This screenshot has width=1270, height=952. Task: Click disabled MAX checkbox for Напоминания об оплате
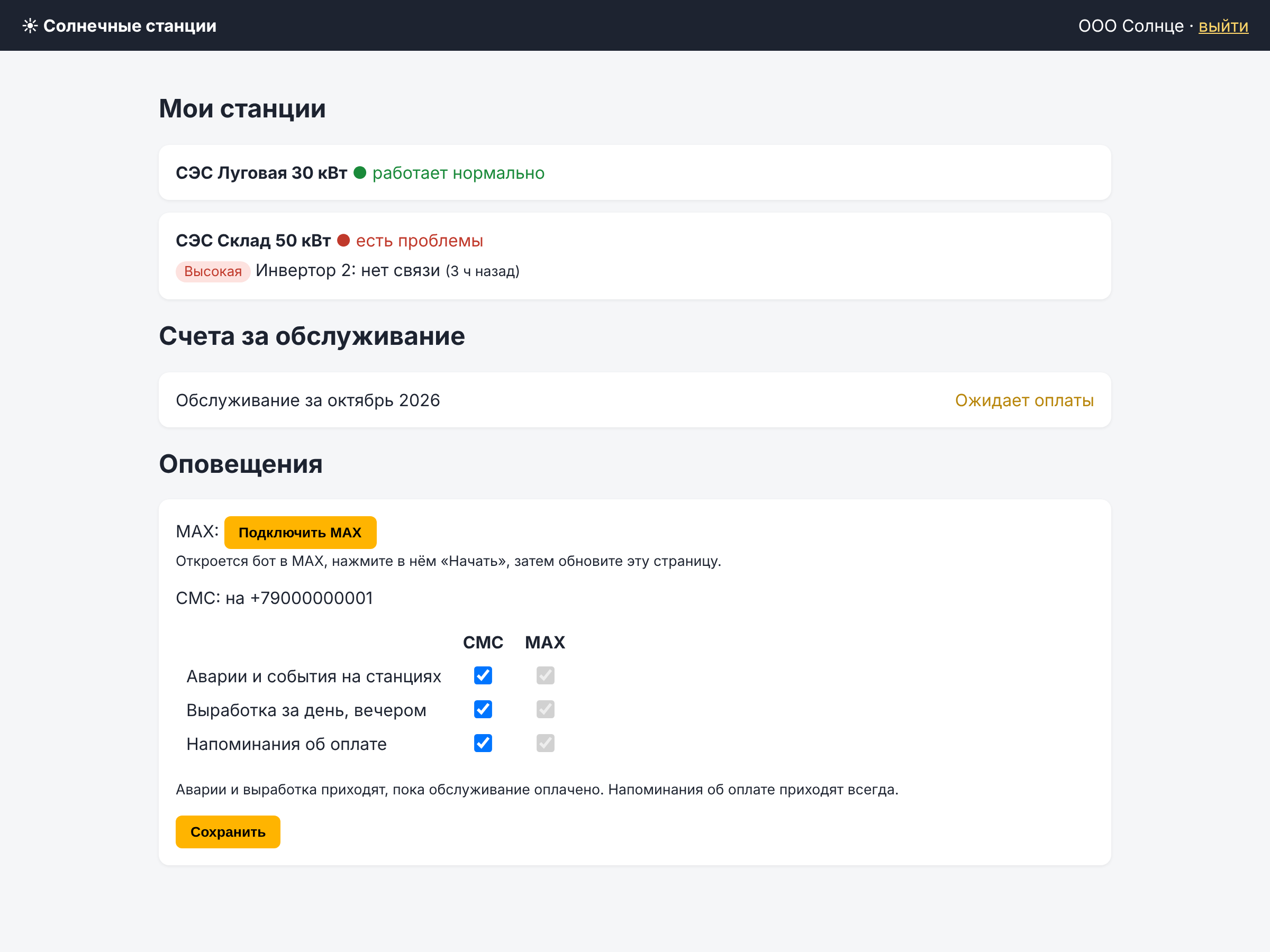coord(546,743)
